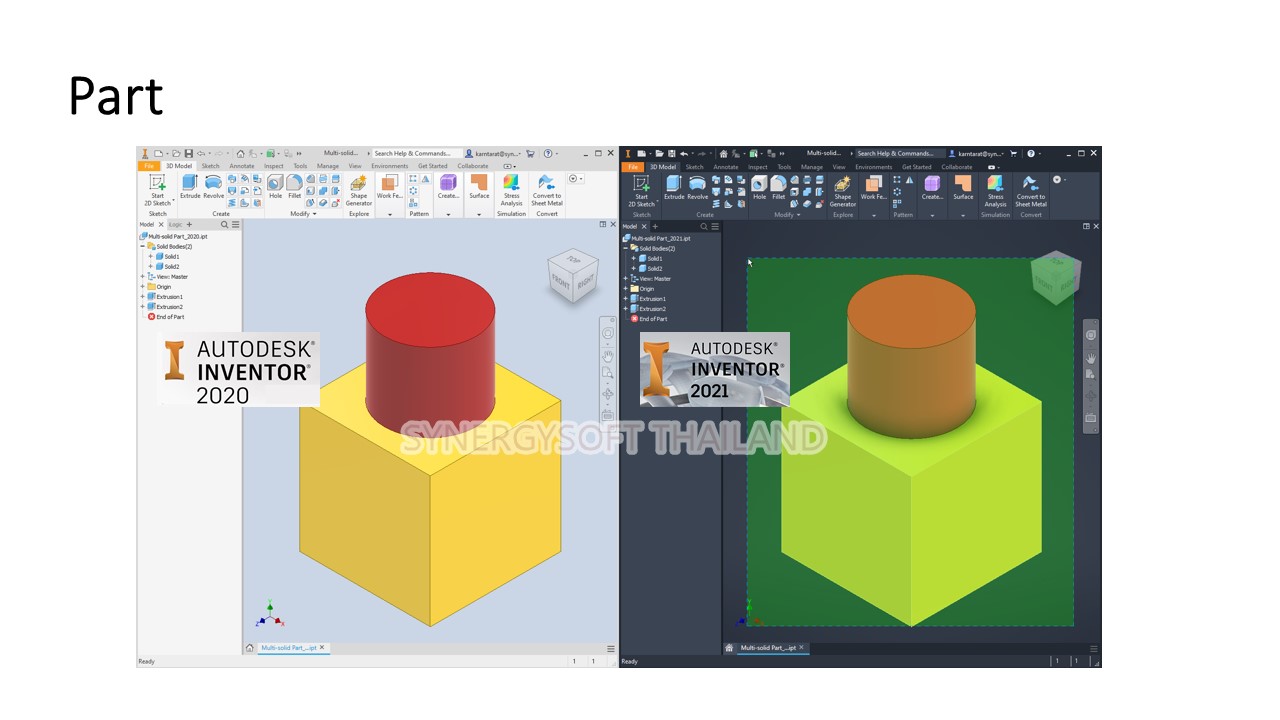The height and width of the screenshot is (720, 1280).
Task: Open Shape Generator in light Inventor 2020 ribbon
Action: pyautogui.click(x=358, y=188)
